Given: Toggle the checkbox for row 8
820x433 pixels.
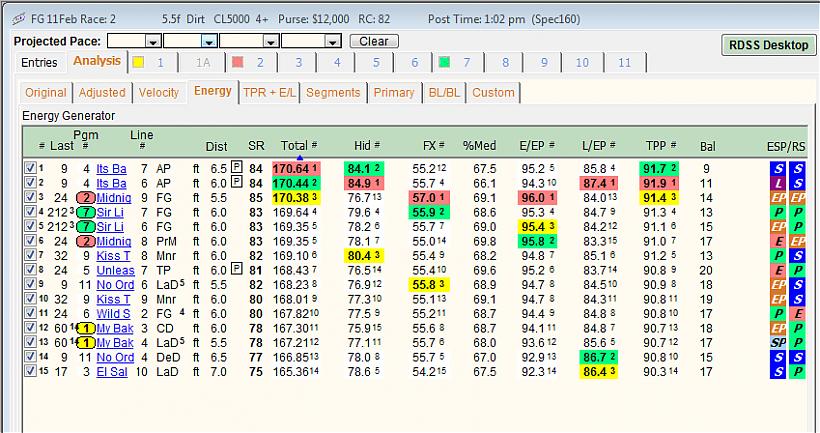Looking at the screenshot, I should click(30, 270).
